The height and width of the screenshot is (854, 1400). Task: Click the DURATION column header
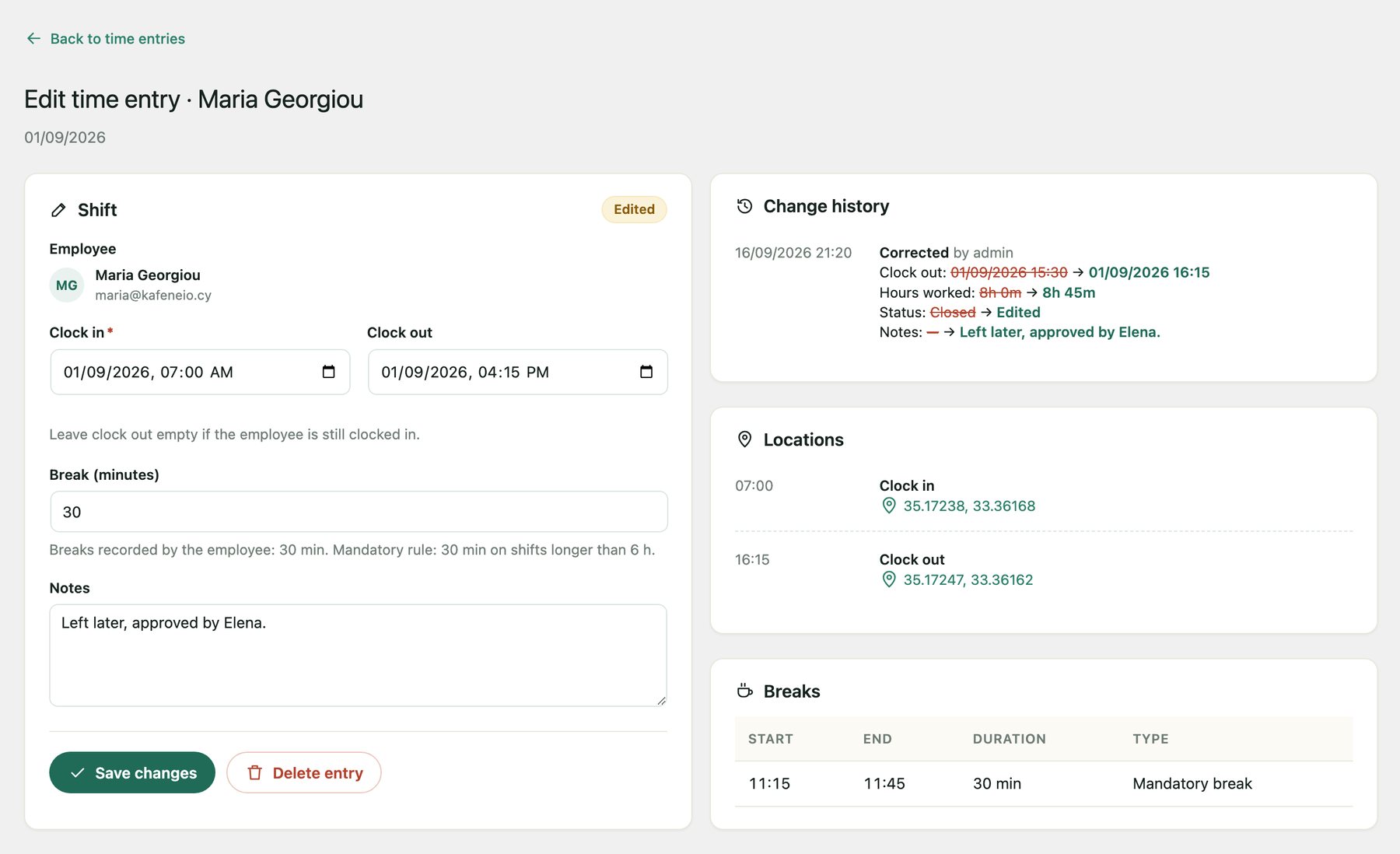point(1010,739)
